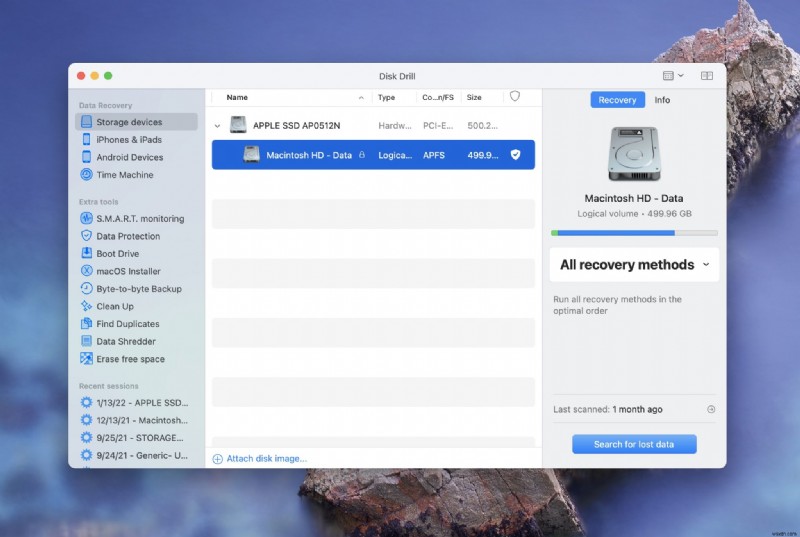The image size is (800, 537).
Task: Open Find Duplicates tool
Action: pyautogui.click(x=127, y=324)
